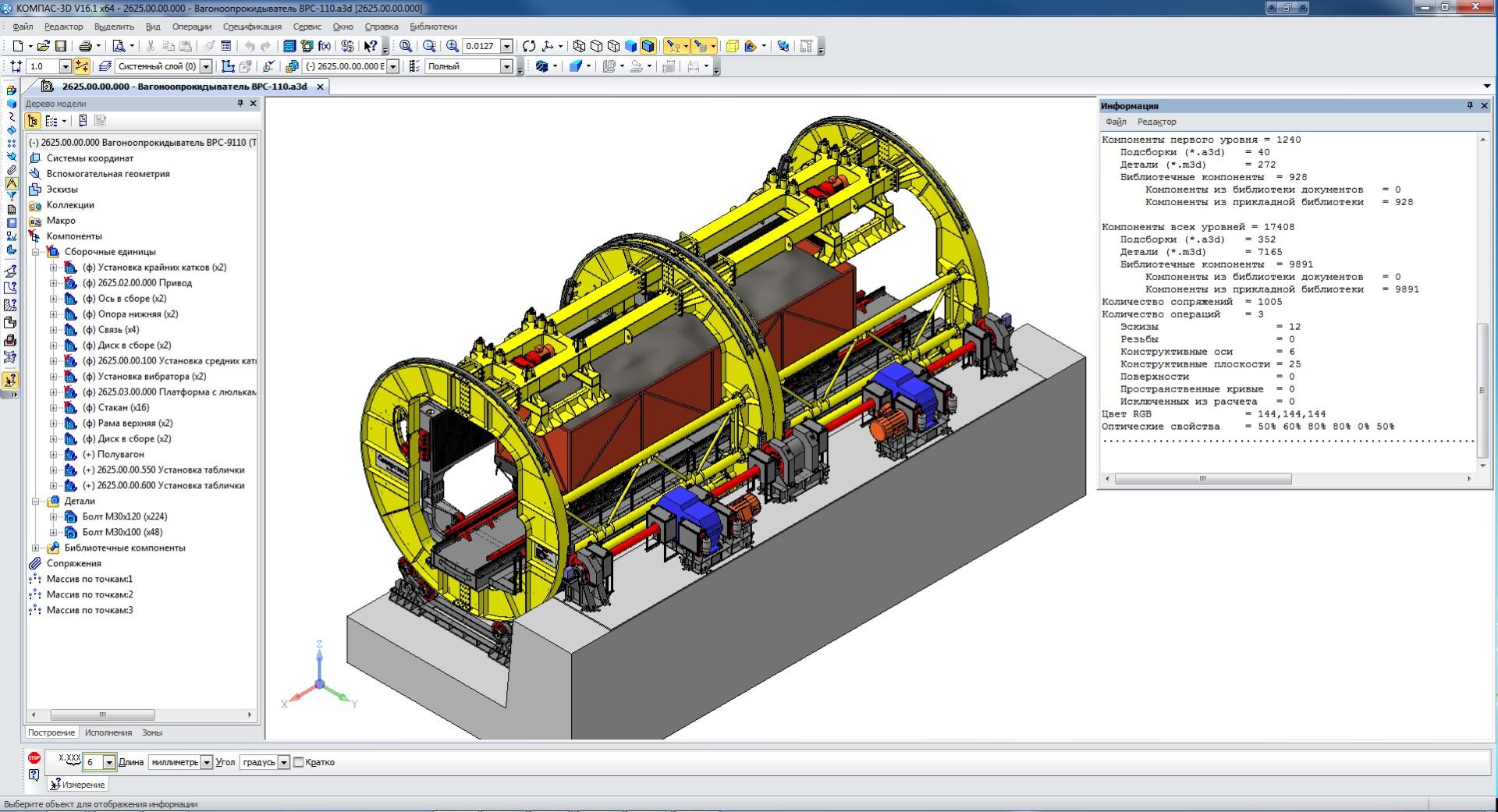Viewport: 1498px width, 812px height.
Task: Select the Полувагон component in tree
Action: point(120,454)
